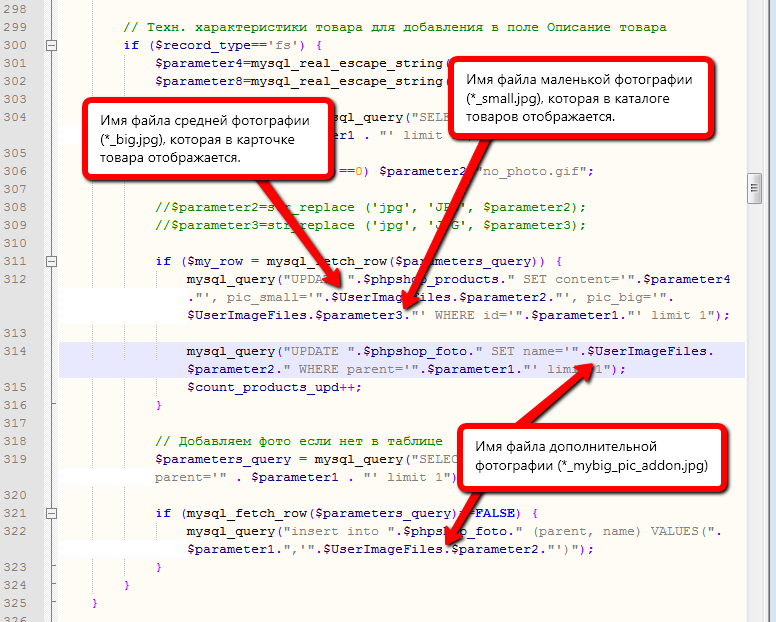Image resolution: width=776 pixels, height=622 pixels.
Task: Click the vertical scrollbar thumb
Action: pyautogui.click(x=754, y=188)
